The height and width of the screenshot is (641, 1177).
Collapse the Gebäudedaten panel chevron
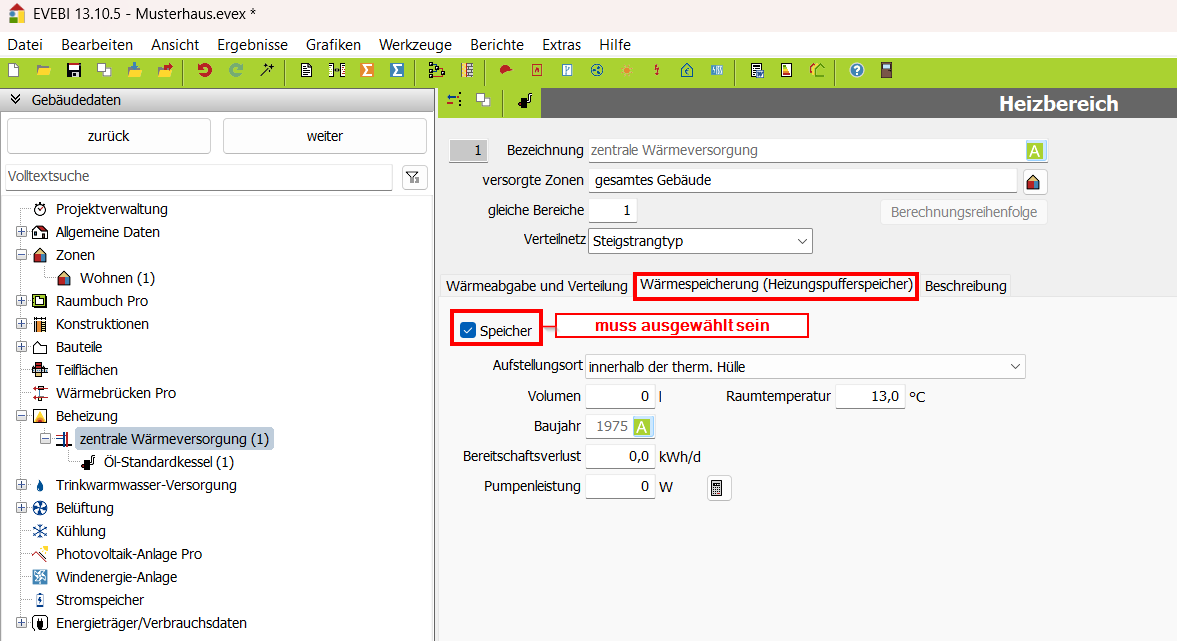[x=16, y=100]
